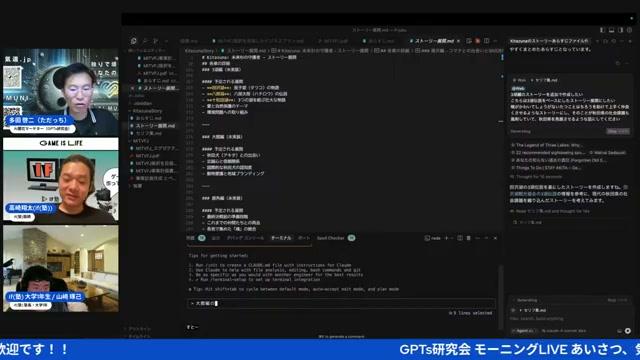Image resolution: width=640 pixels, height=360 pixels.
Task: Toggle the primary sidebar layout icon
Action: coord(602,30)
